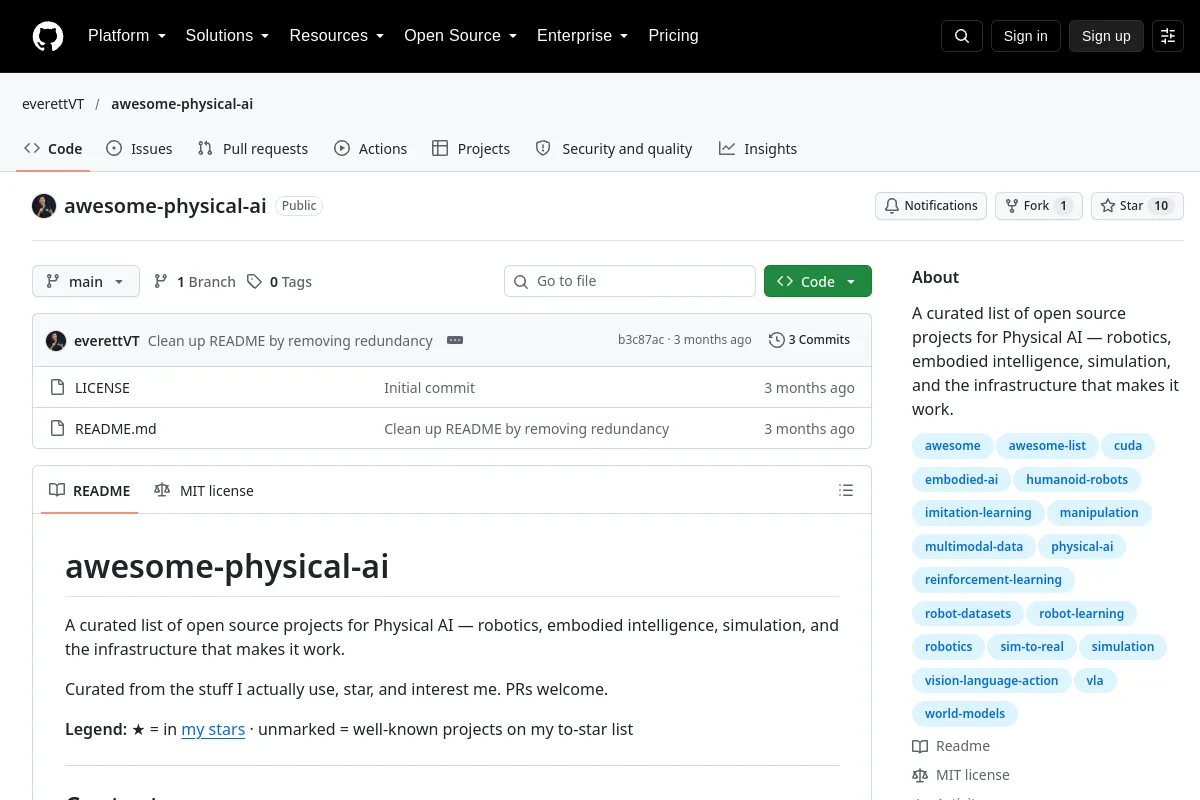View 1 Branch list
The height and width of the screenshot is (800, 1200).
(x=195, y=282)
